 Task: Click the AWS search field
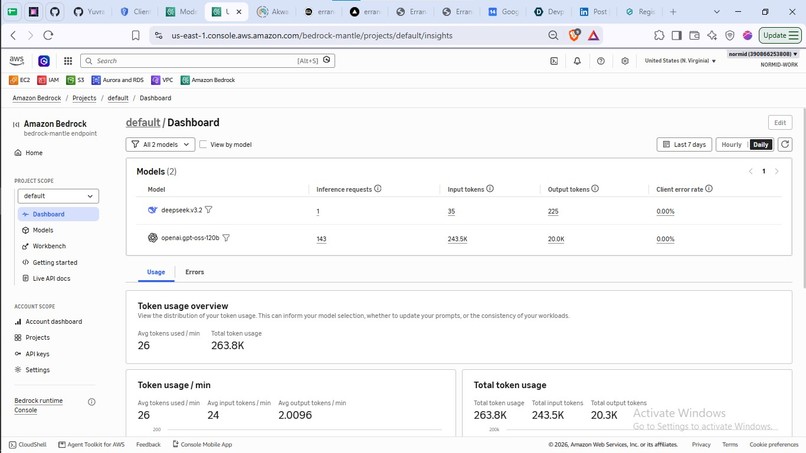tap(207, 61)
